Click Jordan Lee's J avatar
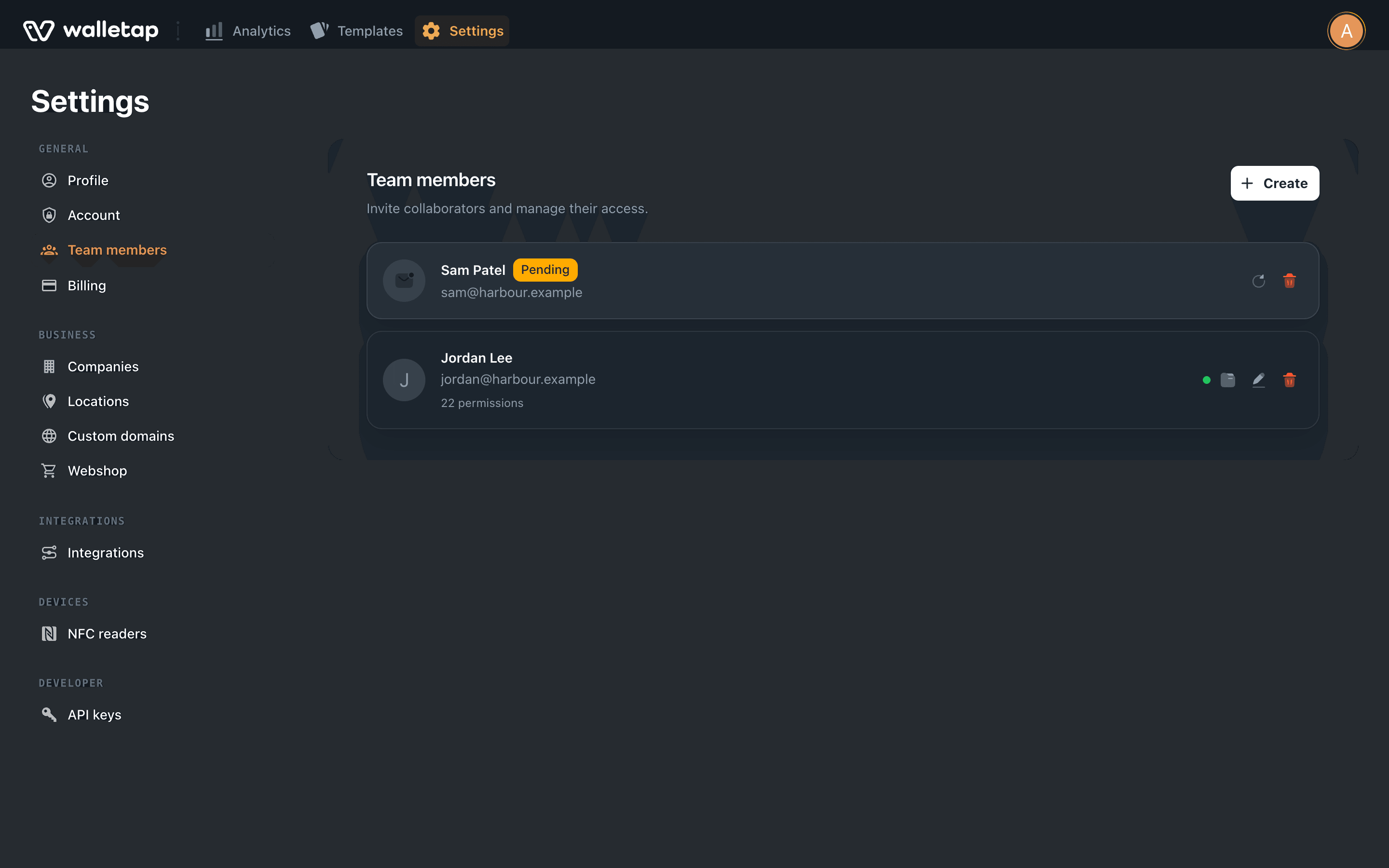1389x868 pixels. coord(404,380)
